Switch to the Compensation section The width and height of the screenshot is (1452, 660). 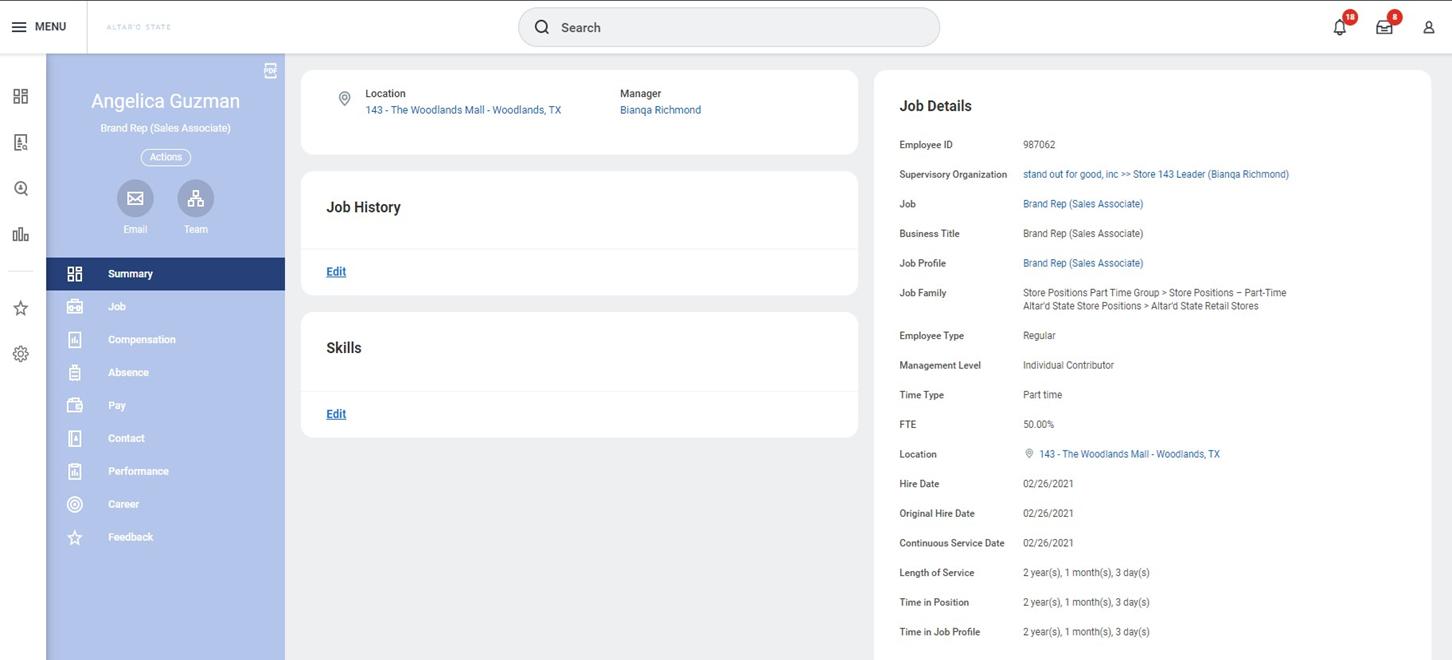141,340
